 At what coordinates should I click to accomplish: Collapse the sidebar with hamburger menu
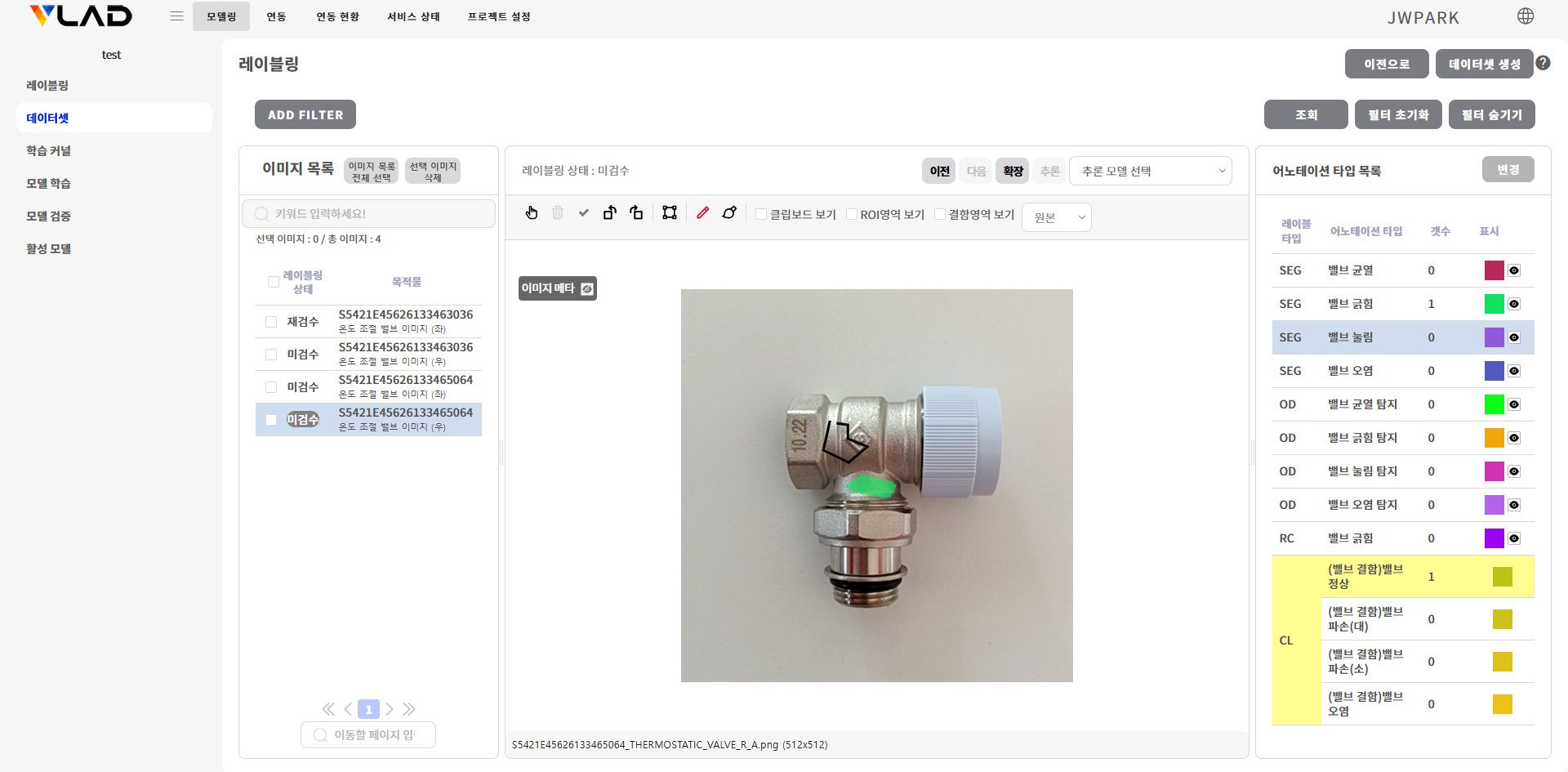[x=176, y=16]
